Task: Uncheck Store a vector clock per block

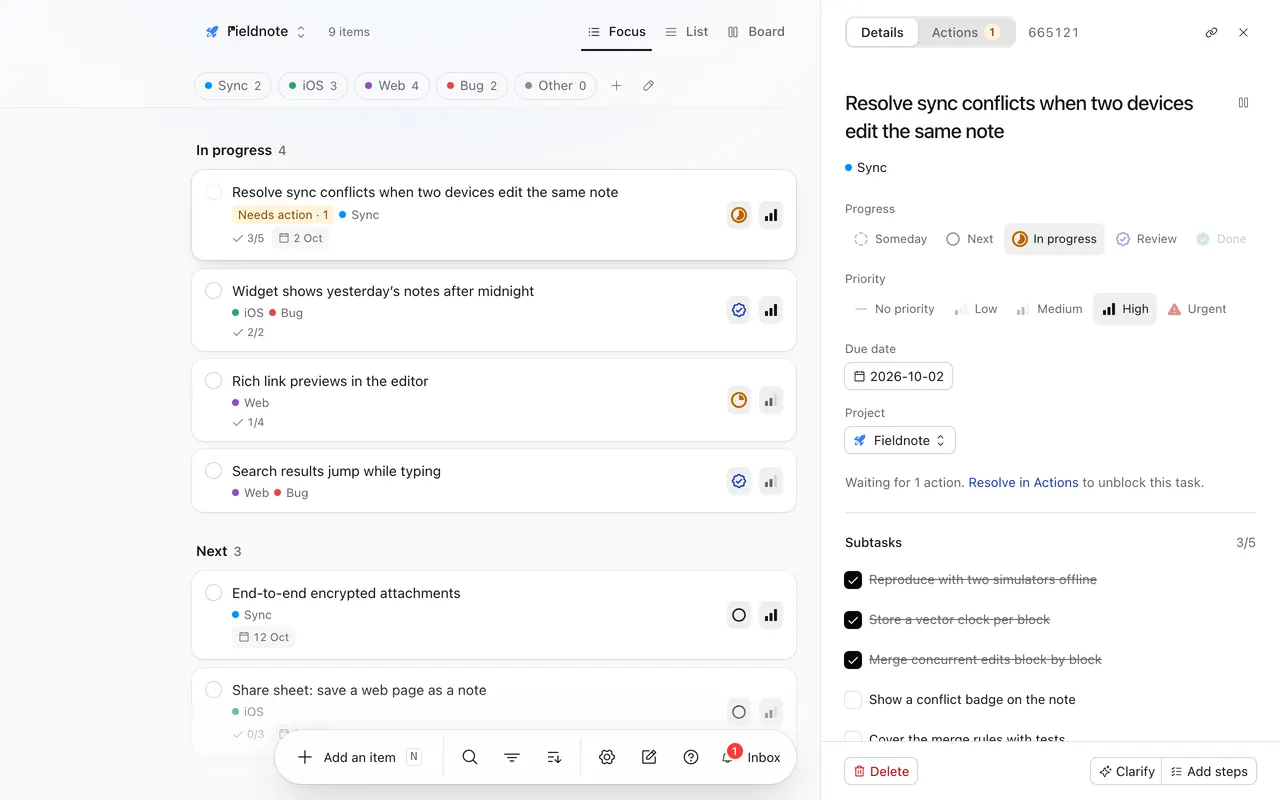Action: tap(853, 620)
